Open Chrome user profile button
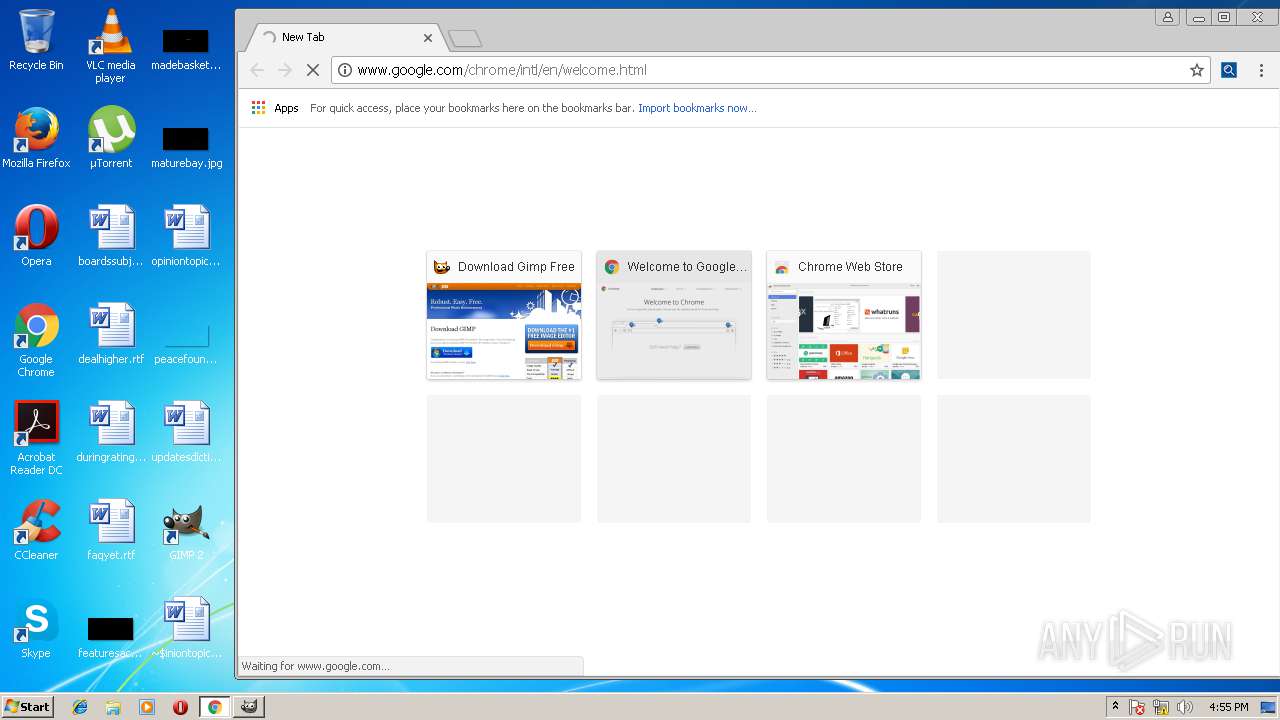Viewport: 1280px width, 720px height. pyautogui.click(x=1167, y=17)
